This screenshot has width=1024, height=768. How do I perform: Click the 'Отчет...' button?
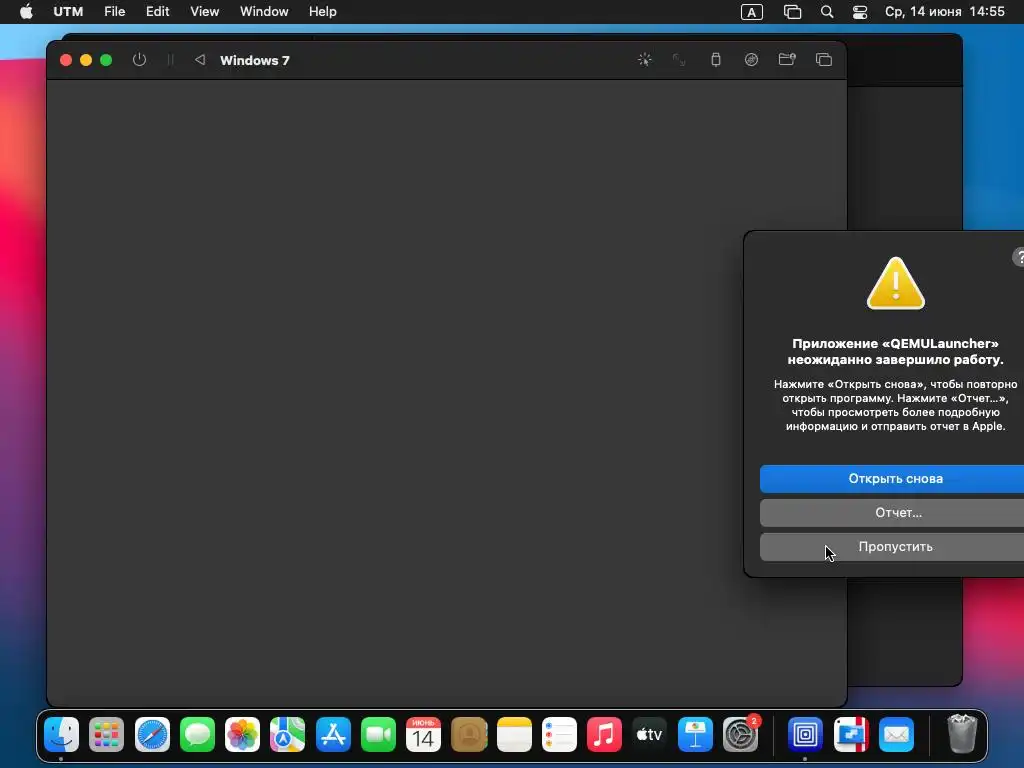click(x=892, y=513)
